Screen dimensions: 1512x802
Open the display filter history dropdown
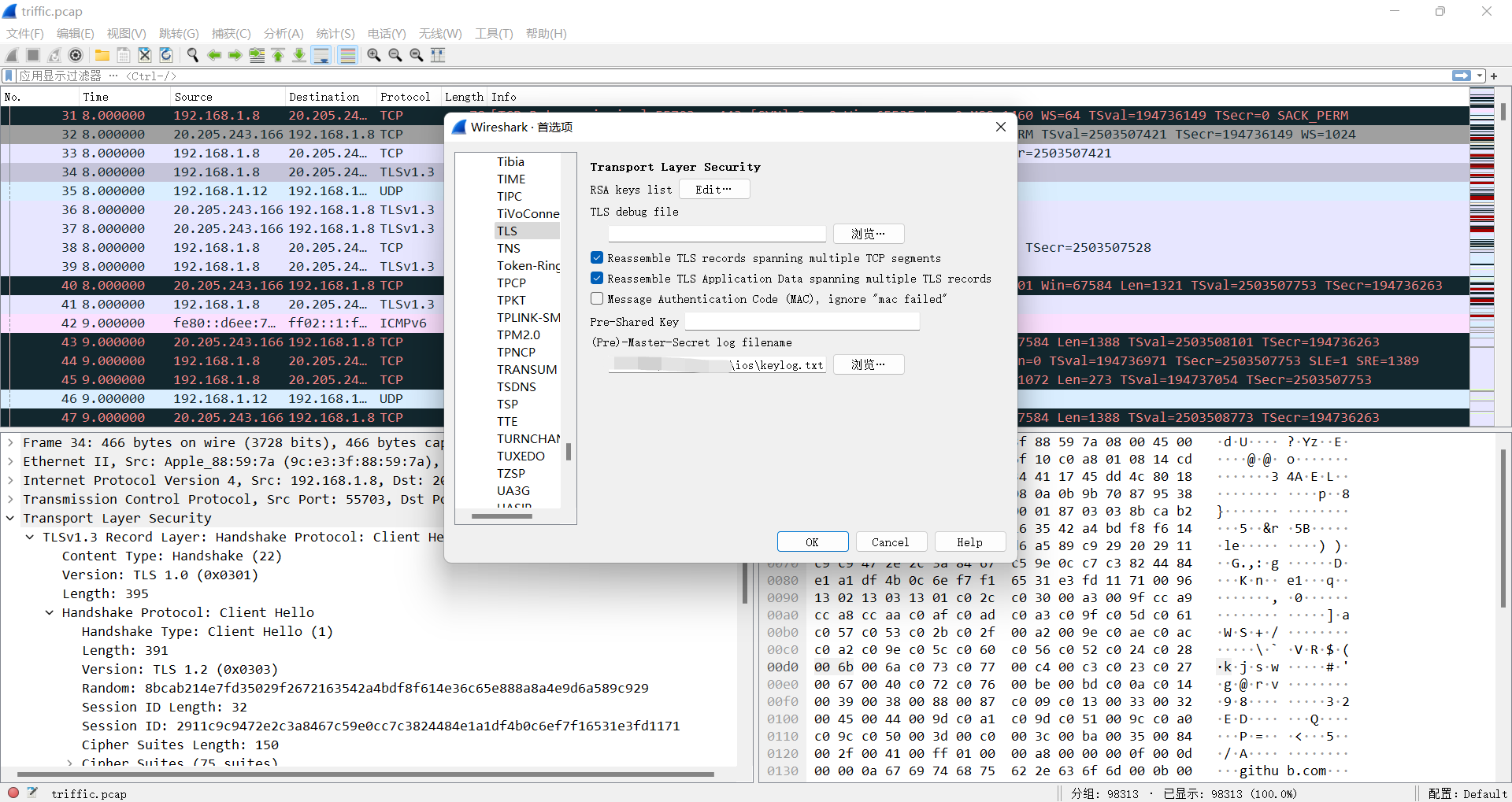1480,76
